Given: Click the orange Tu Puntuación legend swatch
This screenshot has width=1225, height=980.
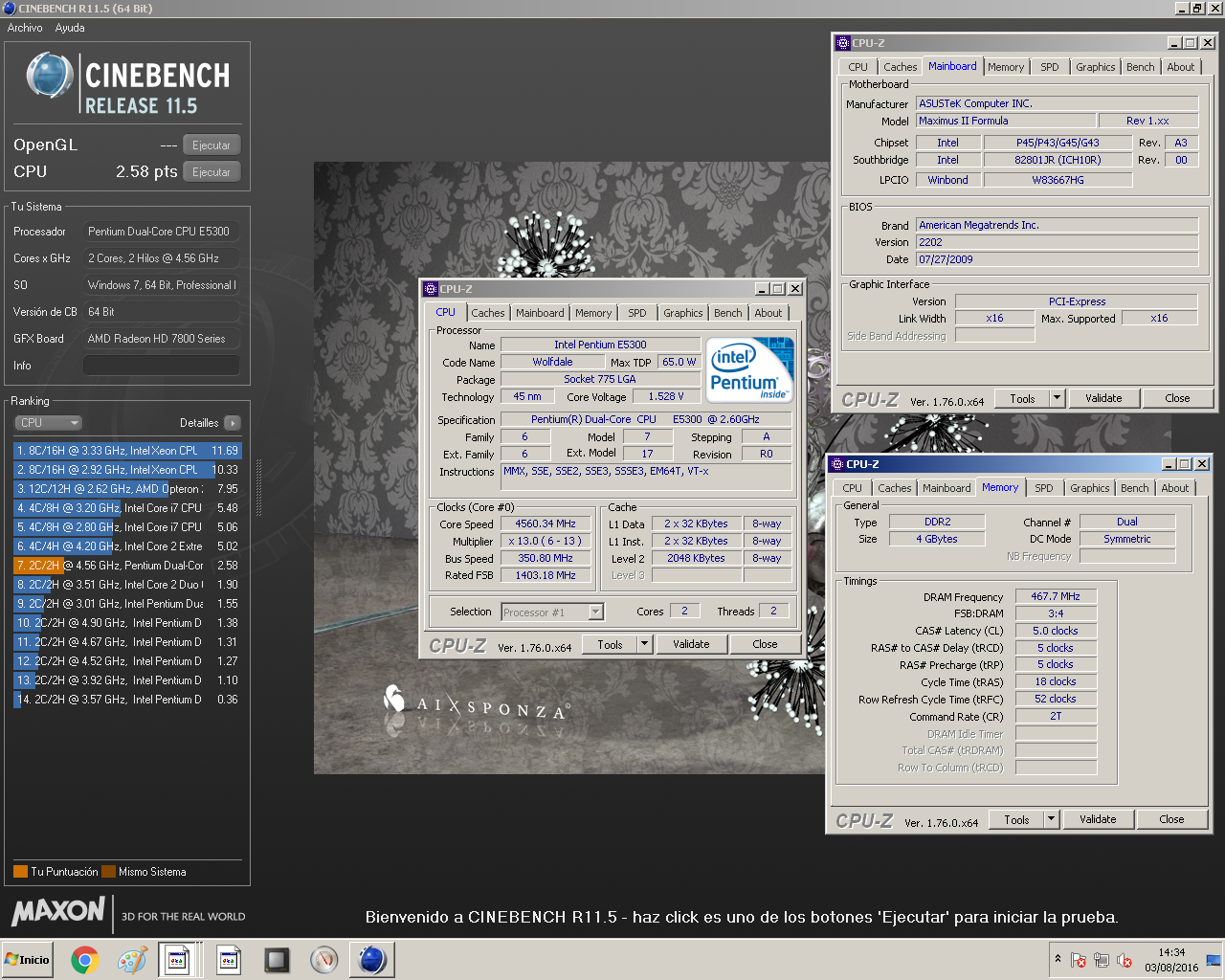Looking at the screenshot, I should [x=20, y=872].
